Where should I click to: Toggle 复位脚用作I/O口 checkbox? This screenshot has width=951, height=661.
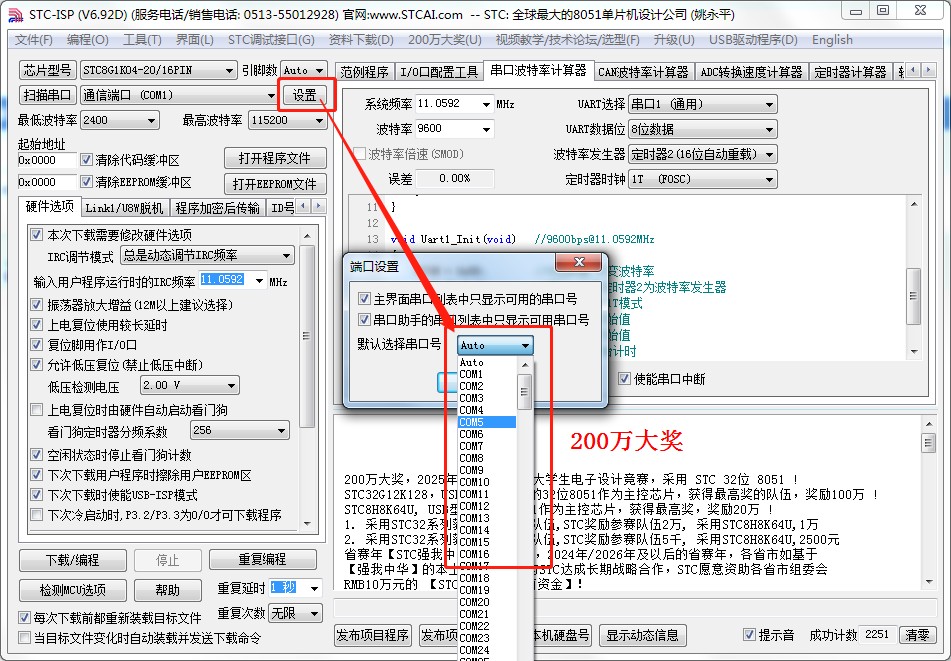(x=37, y=344)
